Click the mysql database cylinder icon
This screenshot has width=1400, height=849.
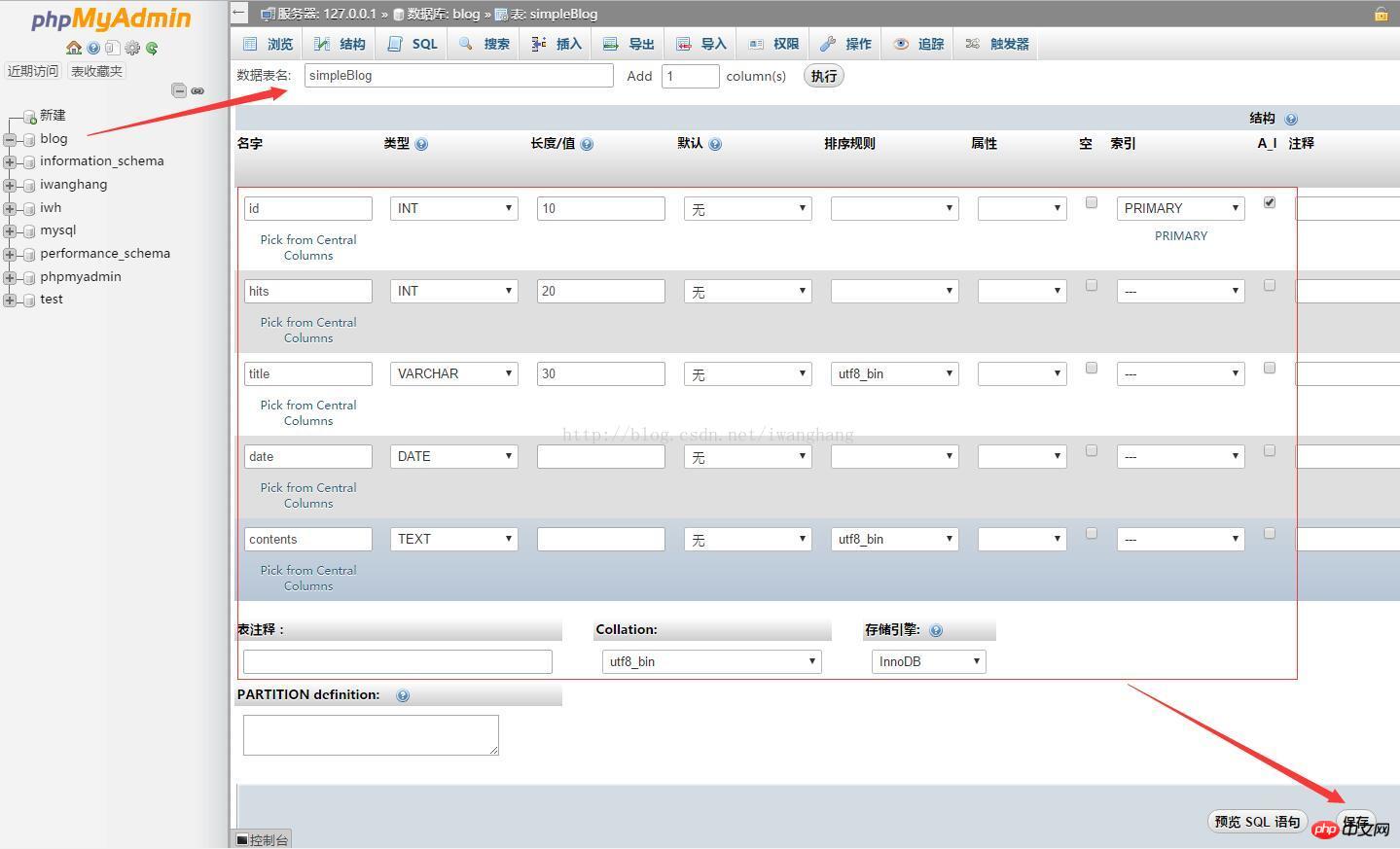(x=29, y=230)
